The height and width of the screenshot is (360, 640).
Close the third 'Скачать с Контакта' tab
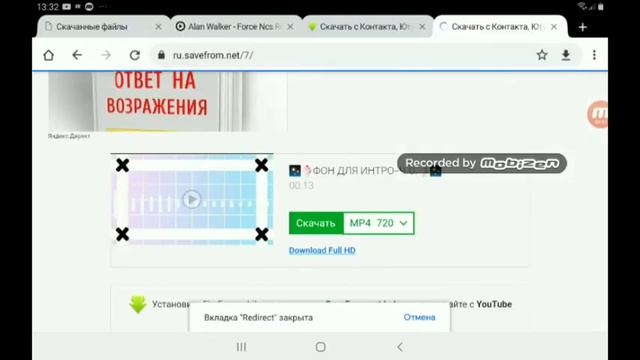coord(422,27)
